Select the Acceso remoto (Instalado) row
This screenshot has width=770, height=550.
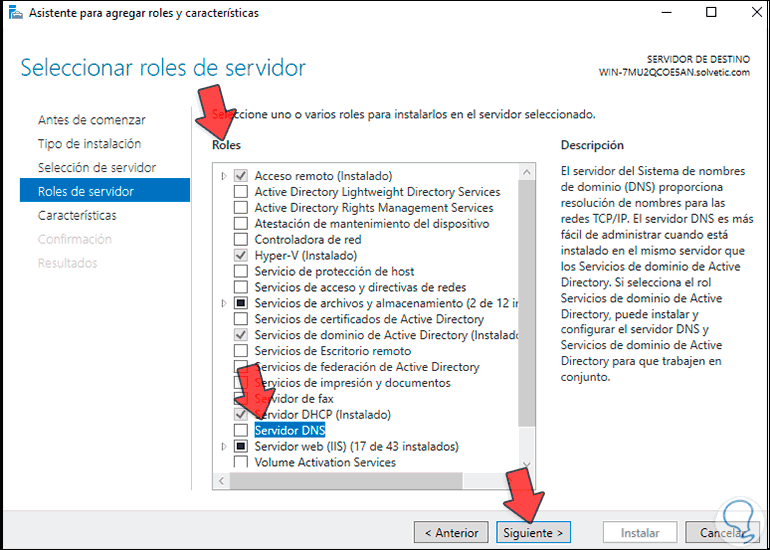(x=323, y=176)
